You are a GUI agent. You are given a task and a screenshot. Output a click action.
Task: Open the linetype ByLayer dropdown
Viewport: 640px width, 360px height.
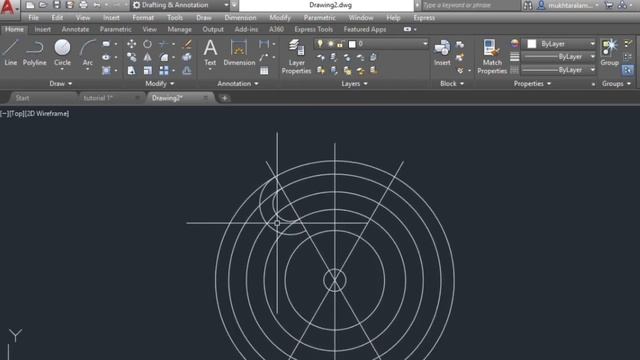593,70
